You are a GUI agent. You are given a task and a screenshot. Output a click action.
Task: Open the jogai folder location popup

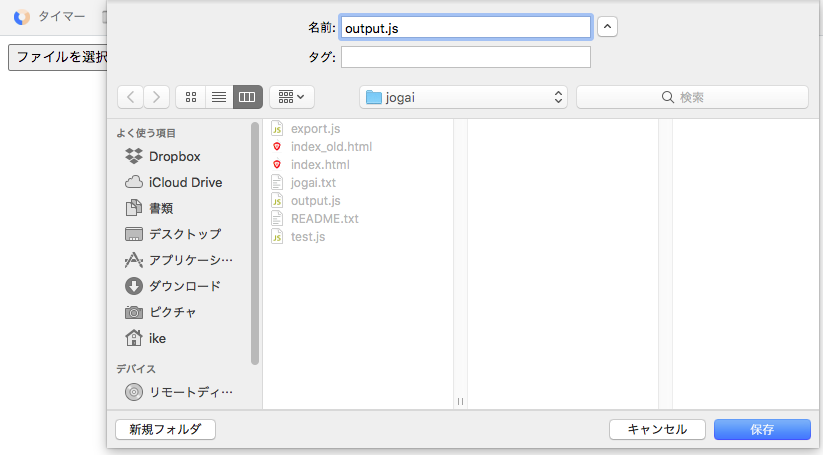pyautogui.click(x=463, y=97)
